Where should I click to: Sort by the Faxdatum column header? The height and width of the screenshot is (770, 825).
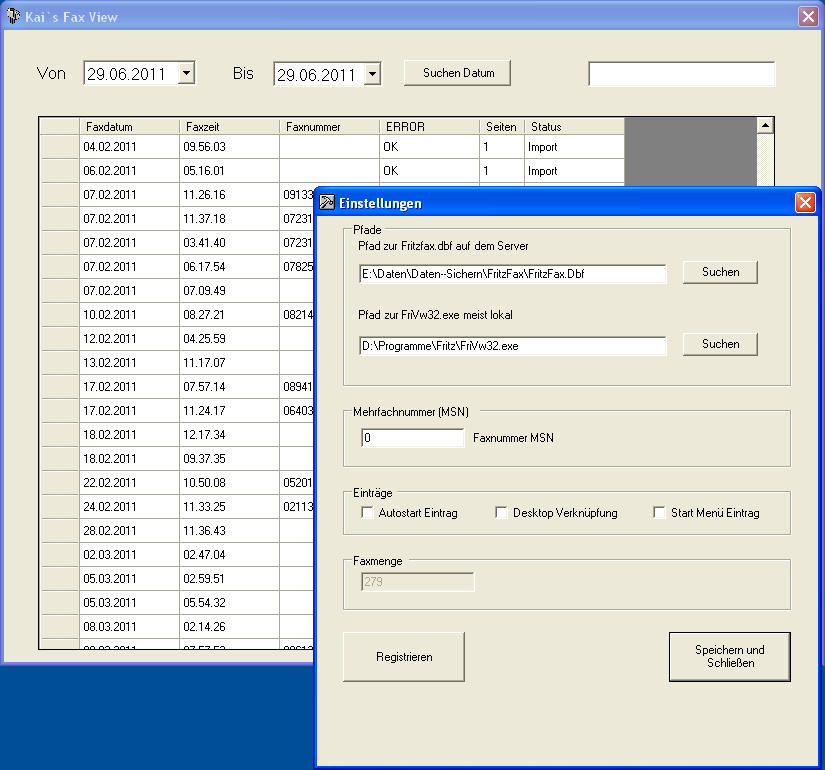129,127
